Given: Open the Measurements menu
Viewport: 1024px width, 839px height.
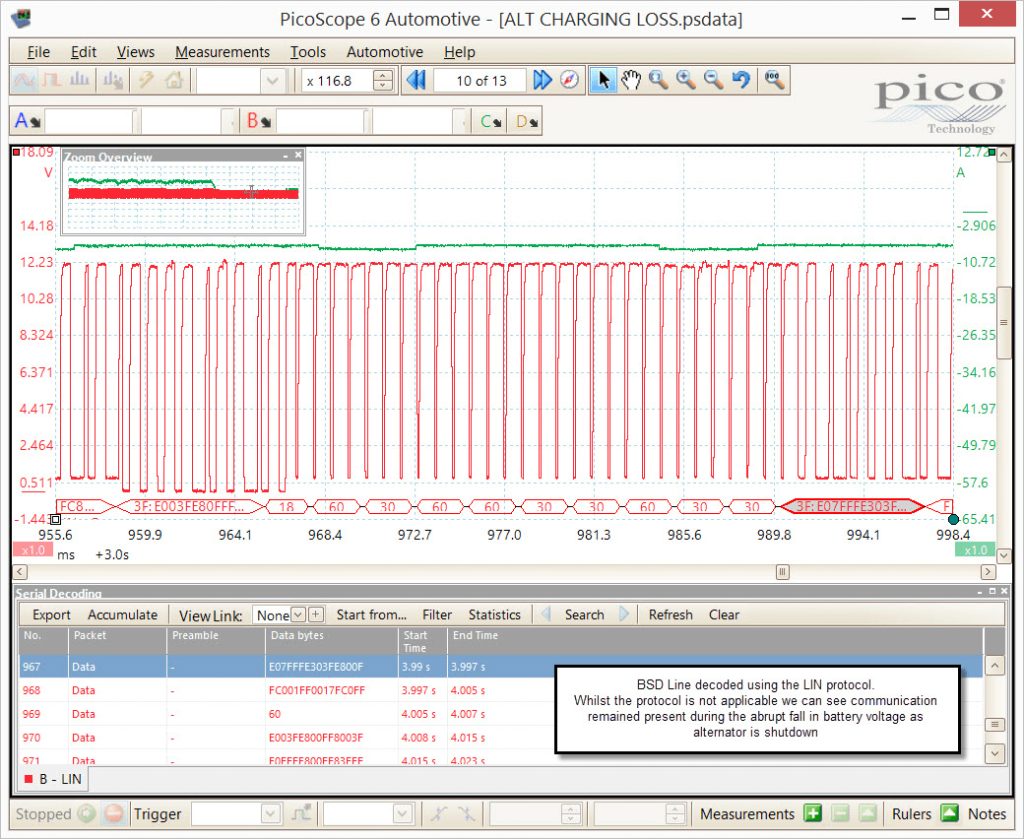Looking at the screenshot, I should pos(222,52).
